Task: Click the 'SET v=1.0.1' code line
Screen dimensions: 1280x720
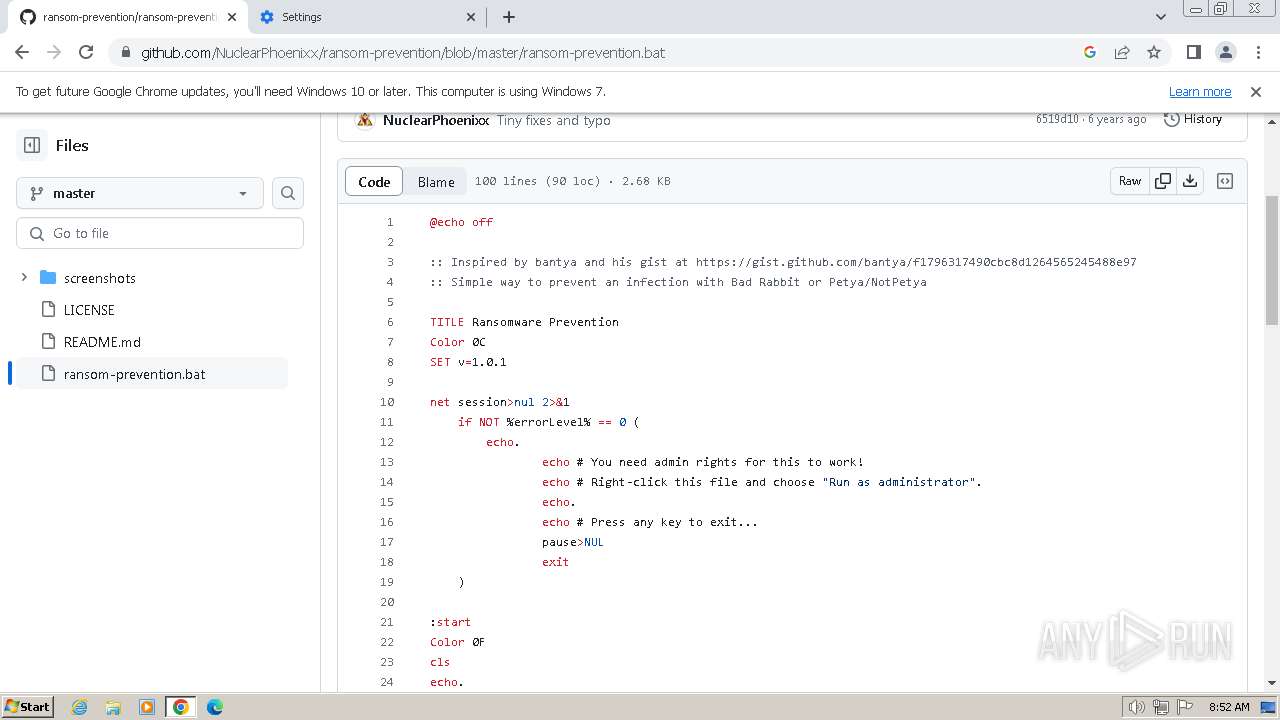Action: (x=468, y=362)
